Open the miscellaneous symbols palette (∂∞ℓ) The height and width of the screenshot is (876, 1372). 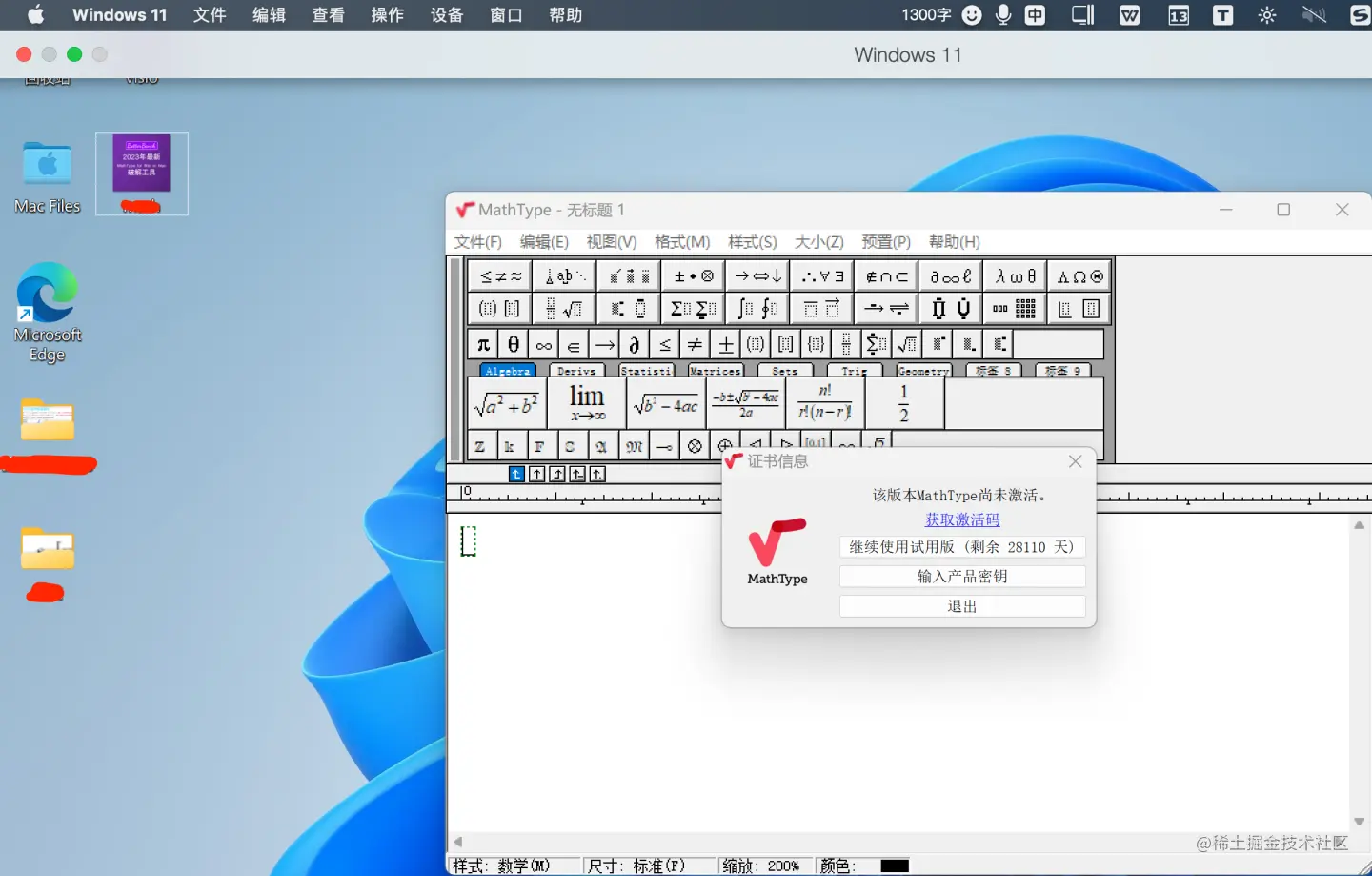pos(951,276)
